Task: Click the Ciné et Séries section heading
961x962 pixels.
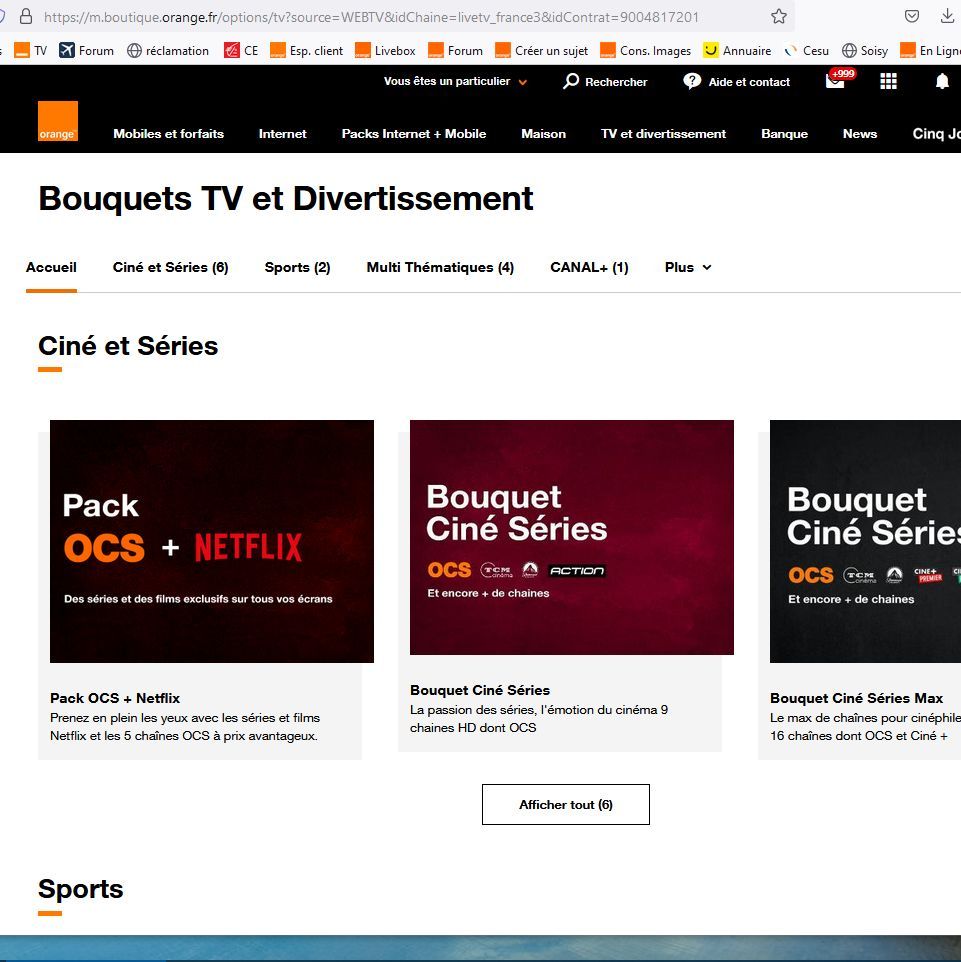Action: [x=128, y=345]
